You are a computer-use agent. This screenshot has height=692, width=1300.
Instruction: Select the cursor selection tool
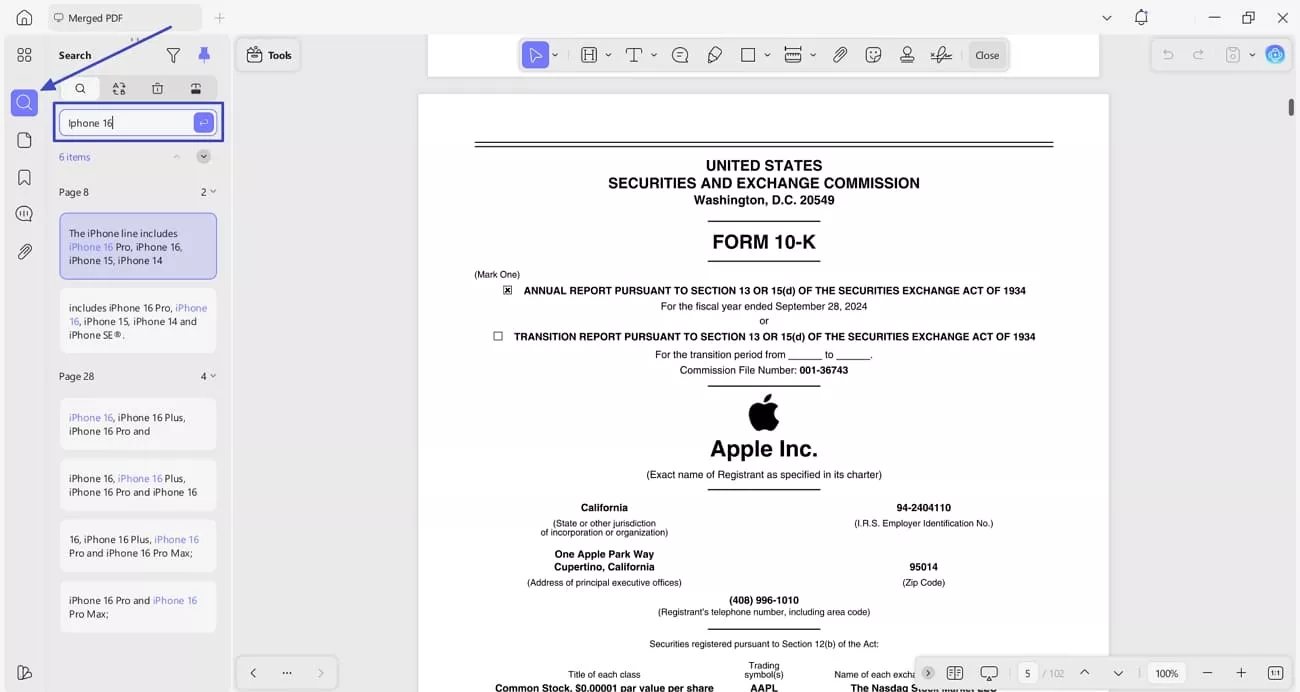pyautogui.click(x=535, y=55)
